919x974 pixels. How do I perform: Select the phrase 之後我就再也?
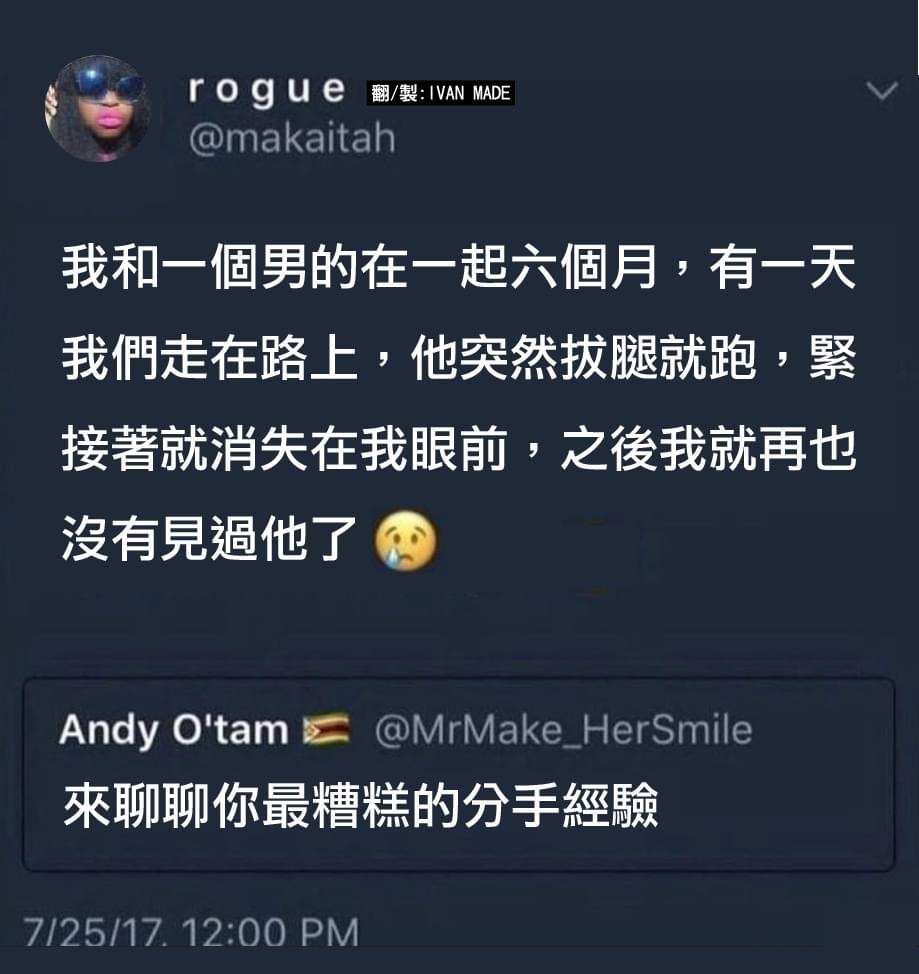point(709,448)
